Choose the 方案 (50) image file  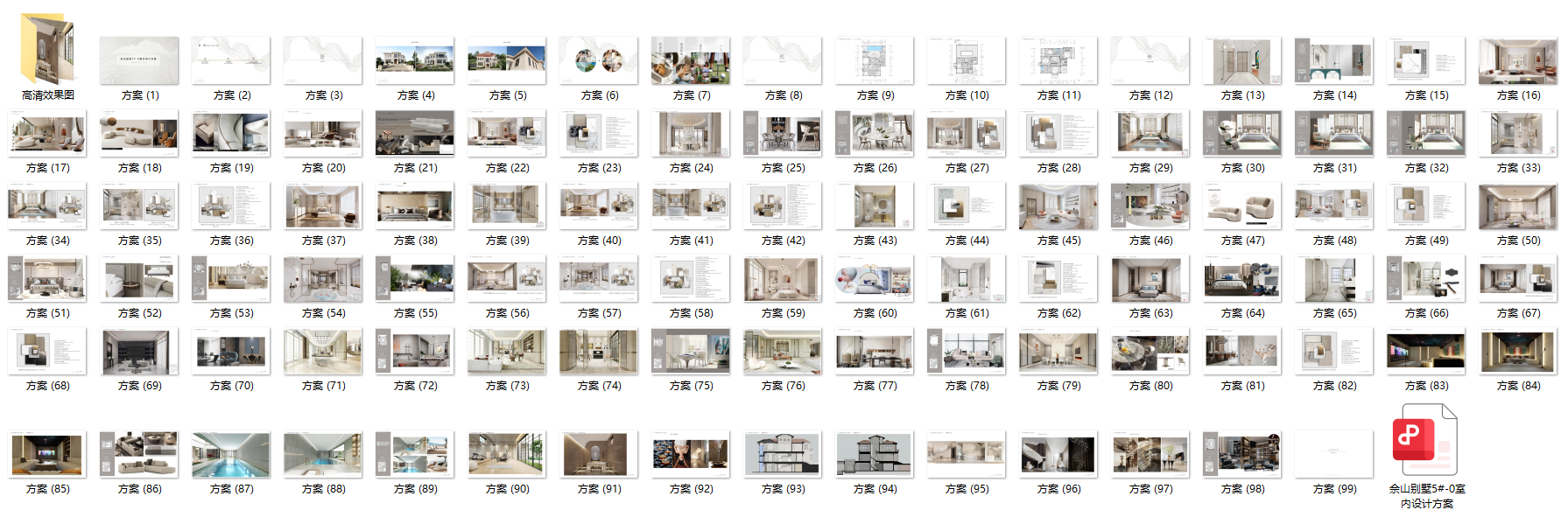pos(1518,206)
